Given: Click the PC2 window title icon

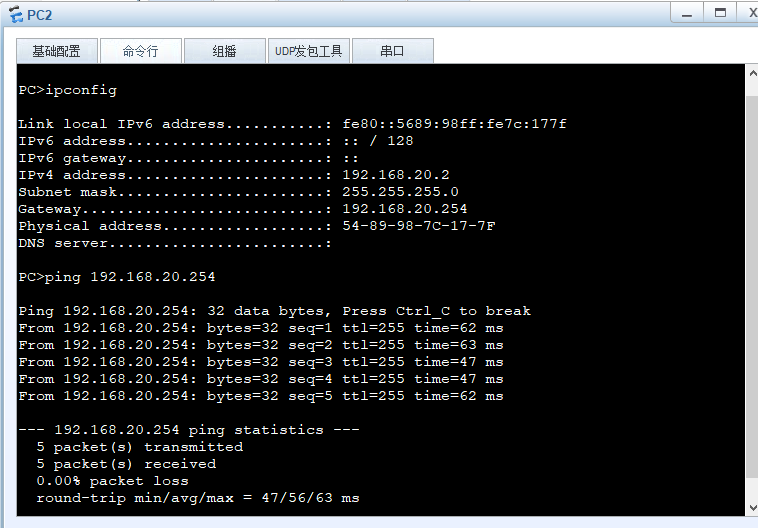Looking at the screenshot, I should (16, 15).
